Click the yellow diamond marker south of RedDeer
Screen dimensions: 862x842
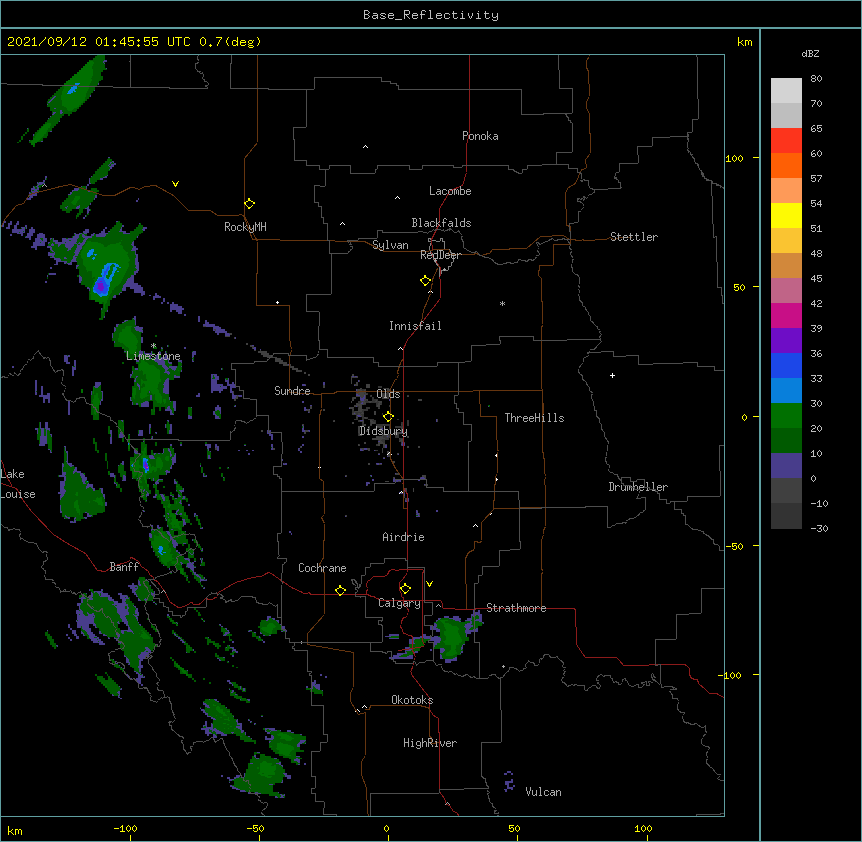426,281
